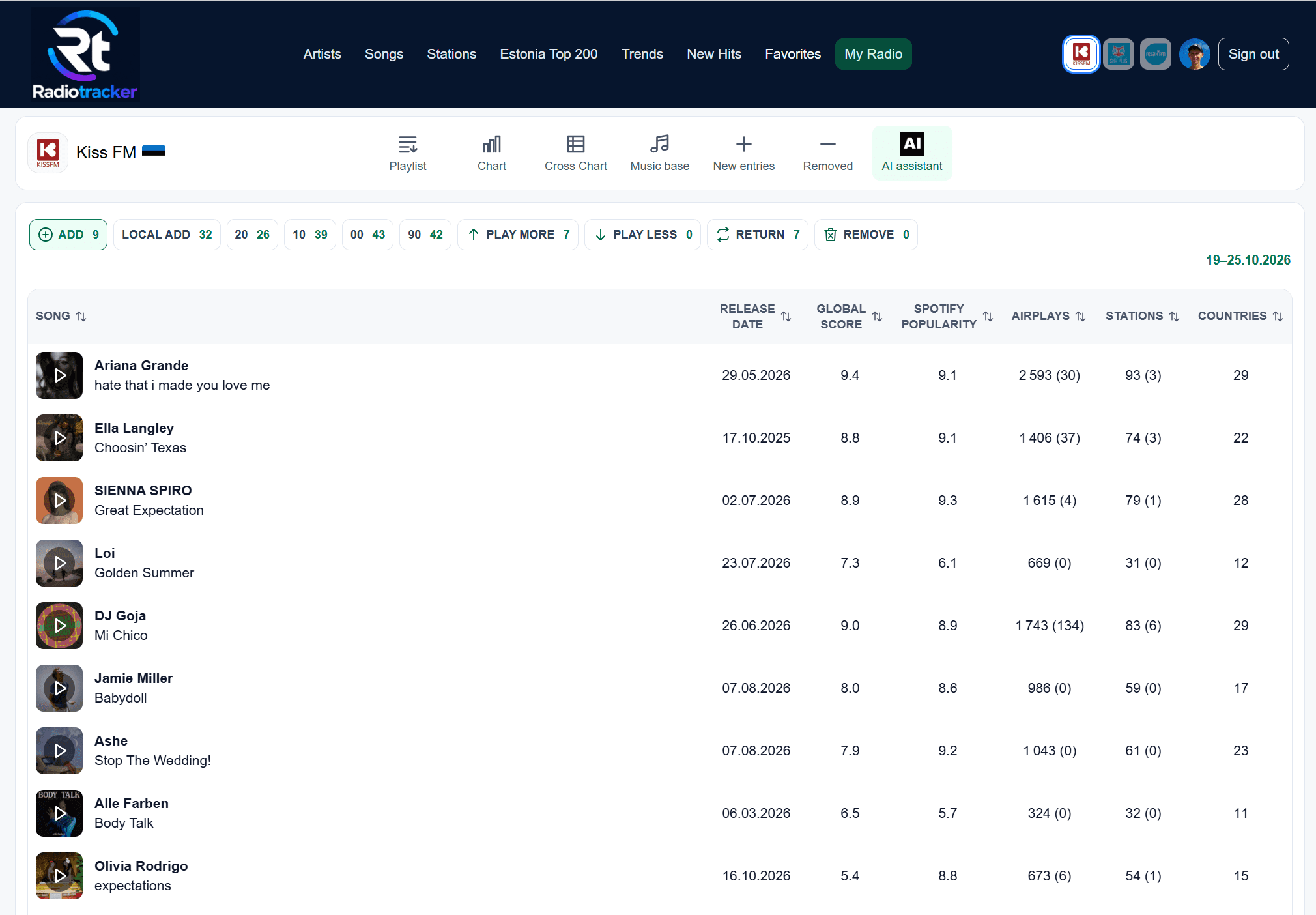Open the AI assistant tab

coord(912,153)
